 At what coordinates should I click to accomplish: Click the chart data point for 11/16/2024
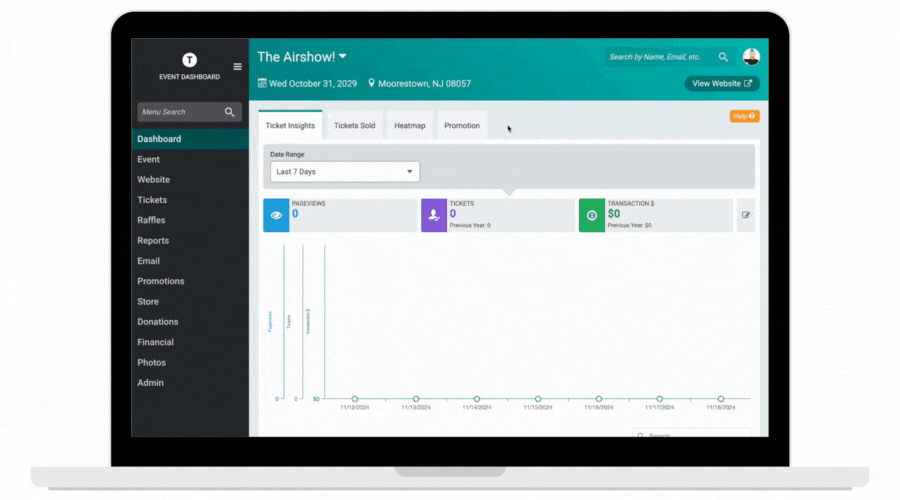coord(599,398)
